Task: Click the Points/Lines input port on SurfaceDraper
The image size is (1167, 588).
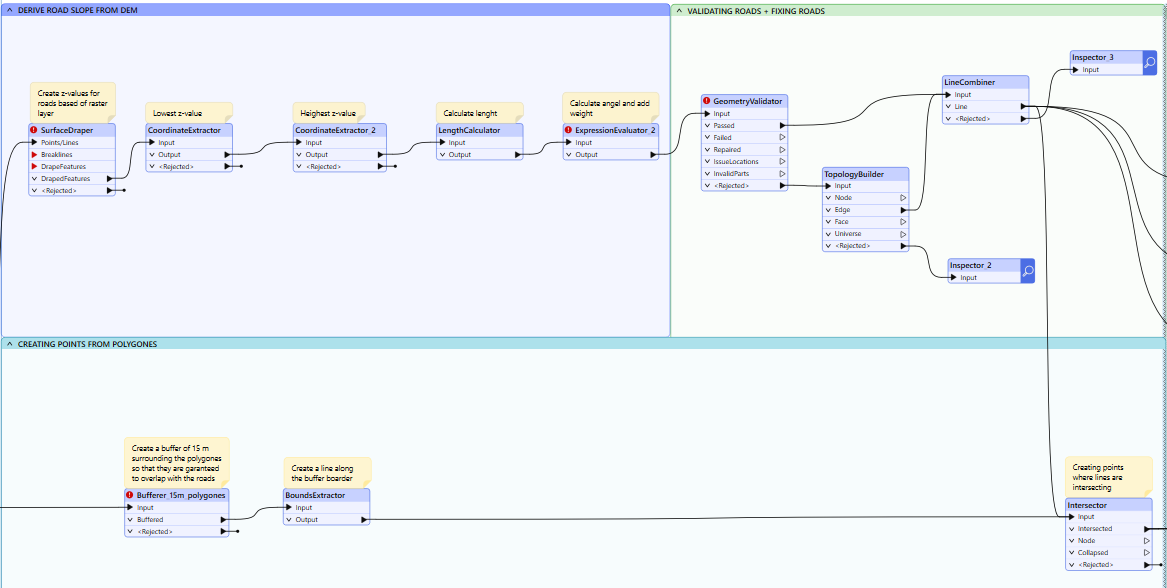Action: click(x=72, y=142)
